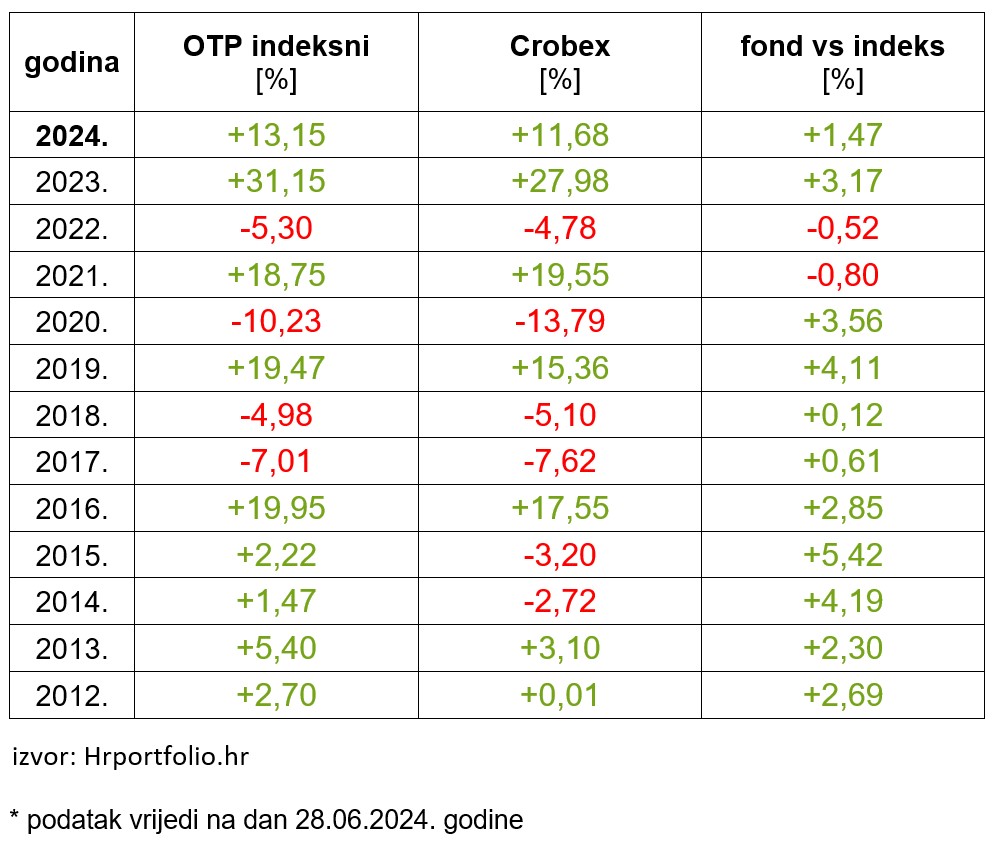Click the 'godina' column header
The width and height of the screenshot is (997, 842).
[71, 62]
